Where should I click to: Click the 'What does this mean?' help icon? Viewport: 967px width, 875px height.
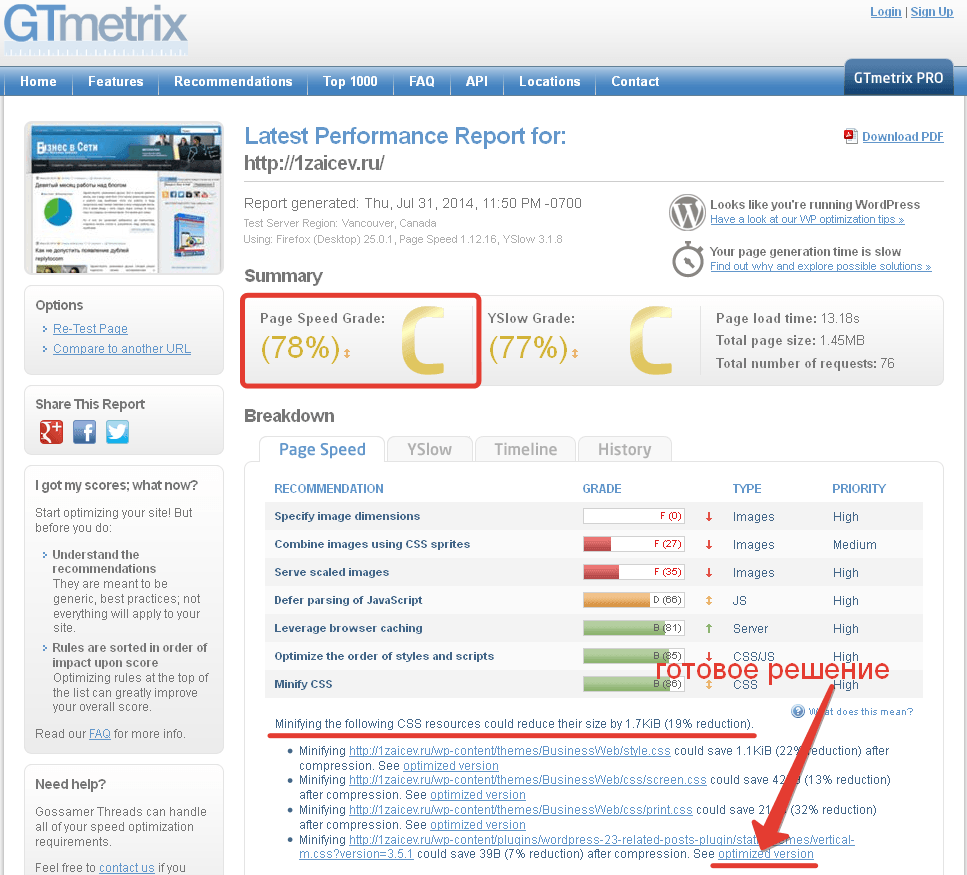(x=798, y=711)
